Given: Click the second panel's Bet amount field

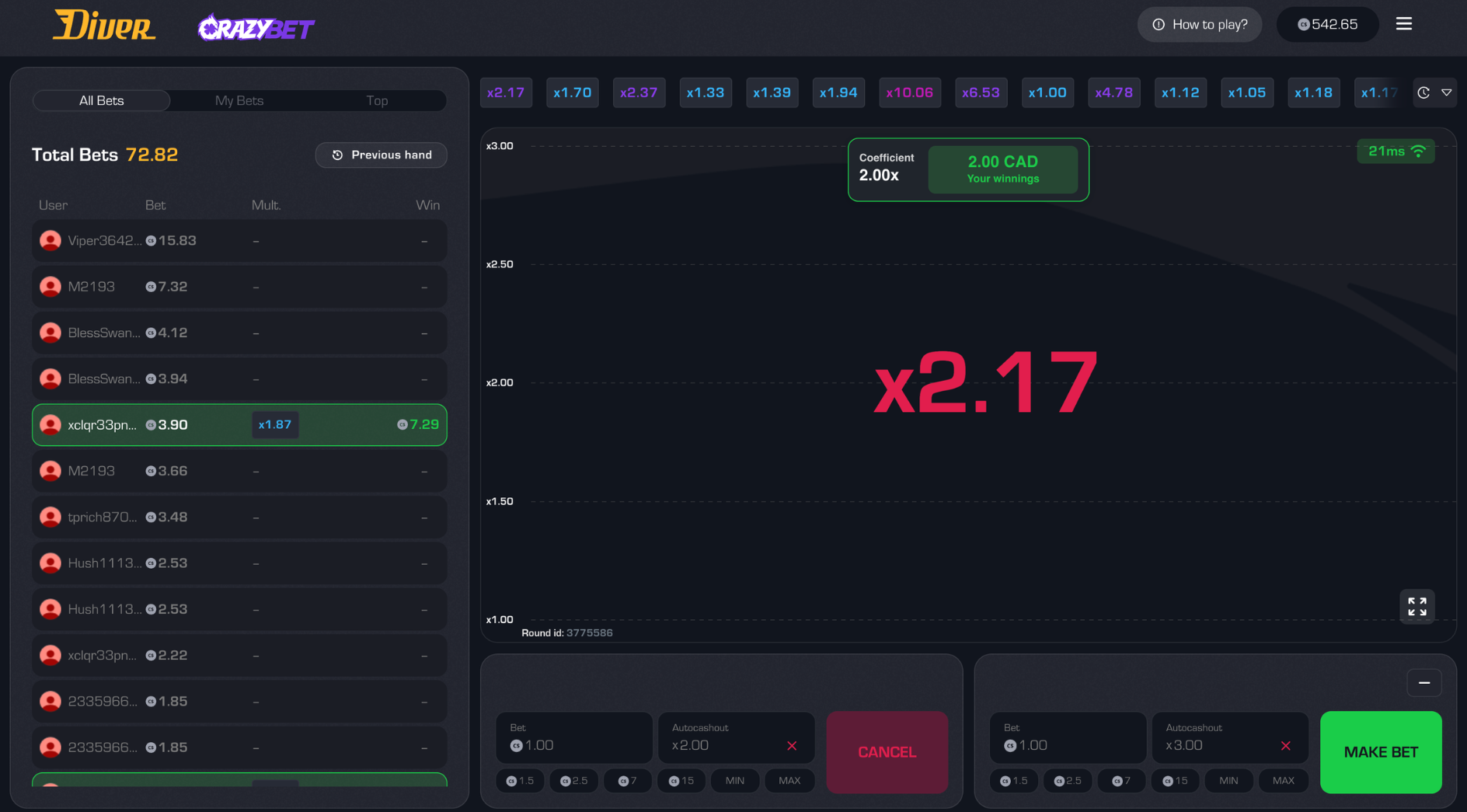Looking at the screenshot, I should [x=1067, y=738].
